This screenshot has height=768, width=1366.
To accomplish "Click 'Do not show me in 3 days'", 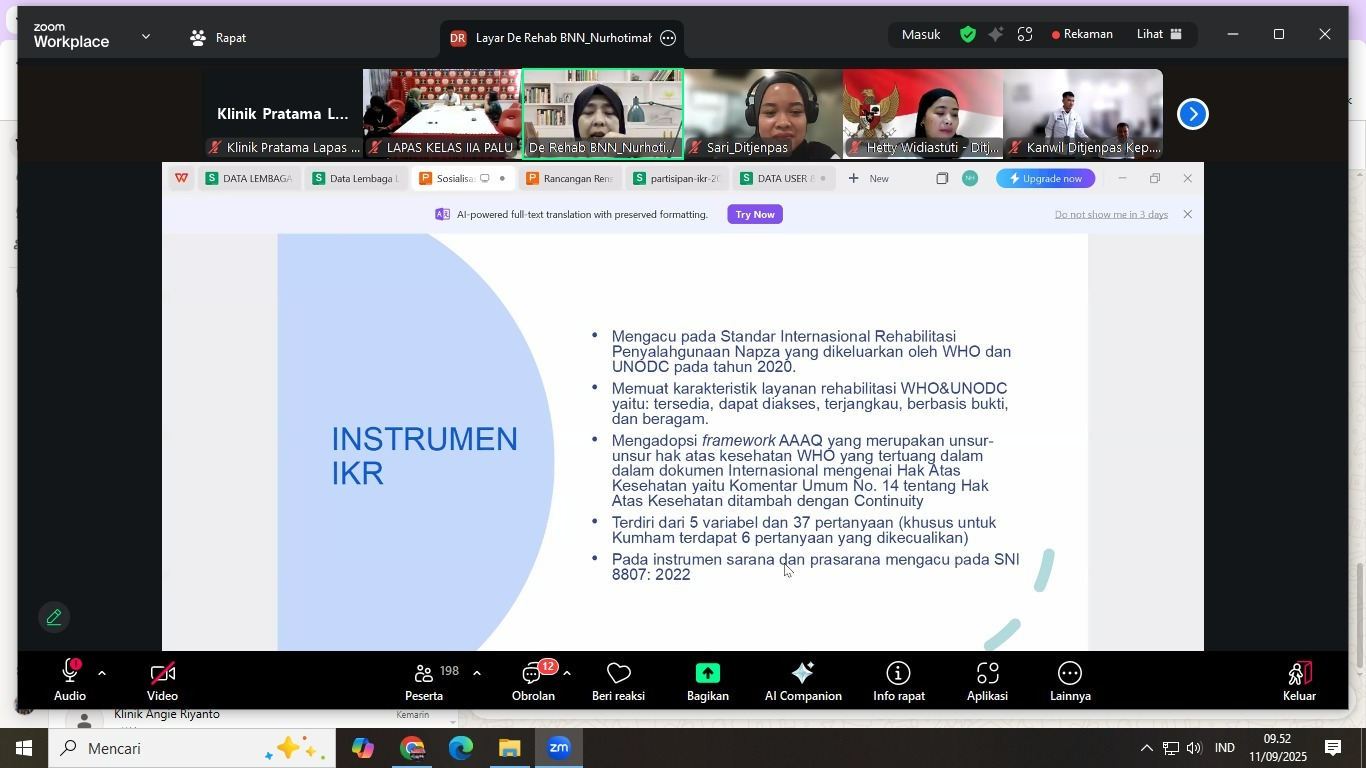I will tap(1111, 215).
